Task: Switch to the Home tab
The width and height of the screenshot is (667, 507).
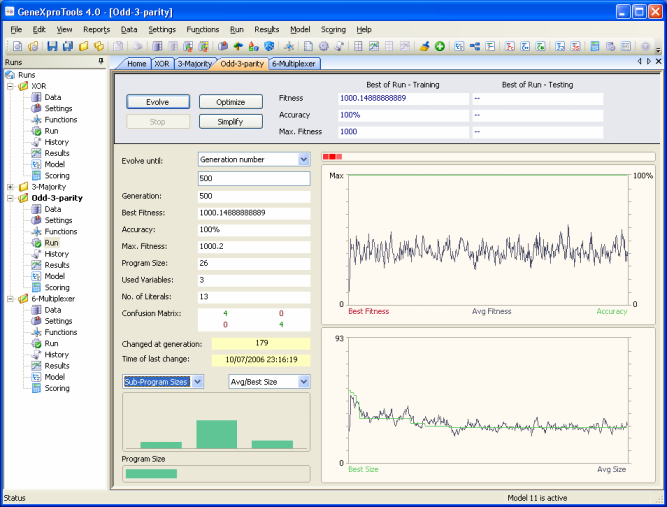Action: 136,64
